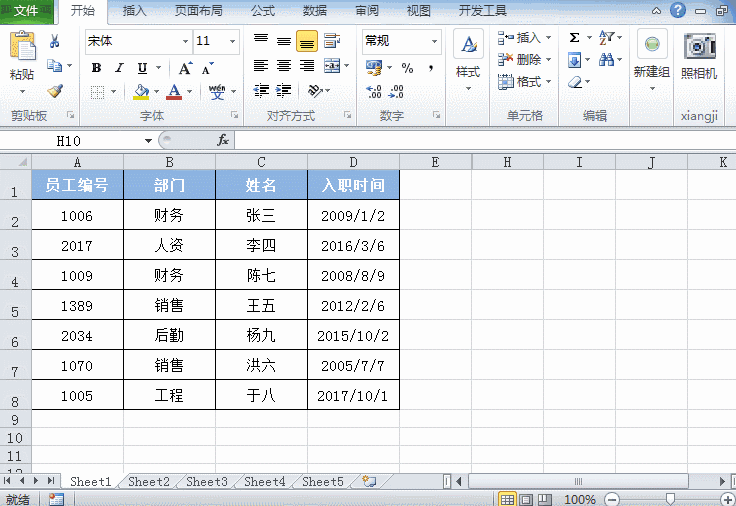Select cell containing 张三
Screen dimensions: 736x506
tap(261, 215)
